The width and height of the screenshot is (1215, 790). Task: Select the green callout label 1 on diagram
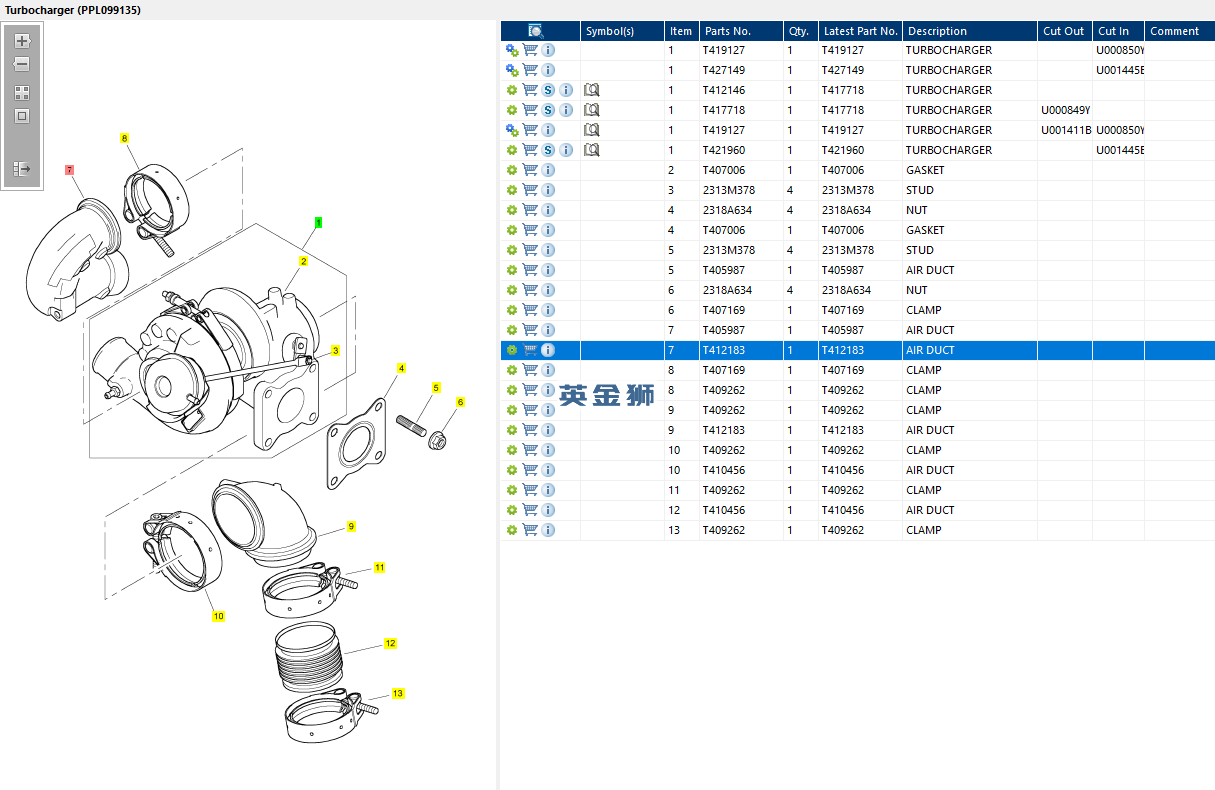pyautogui.click(x=318, y=222)
